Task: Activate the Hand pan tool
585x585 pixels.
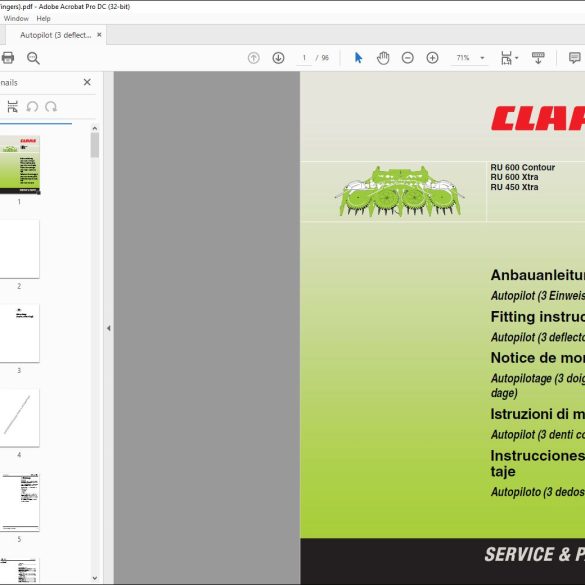Action: (x=383, y=58)
